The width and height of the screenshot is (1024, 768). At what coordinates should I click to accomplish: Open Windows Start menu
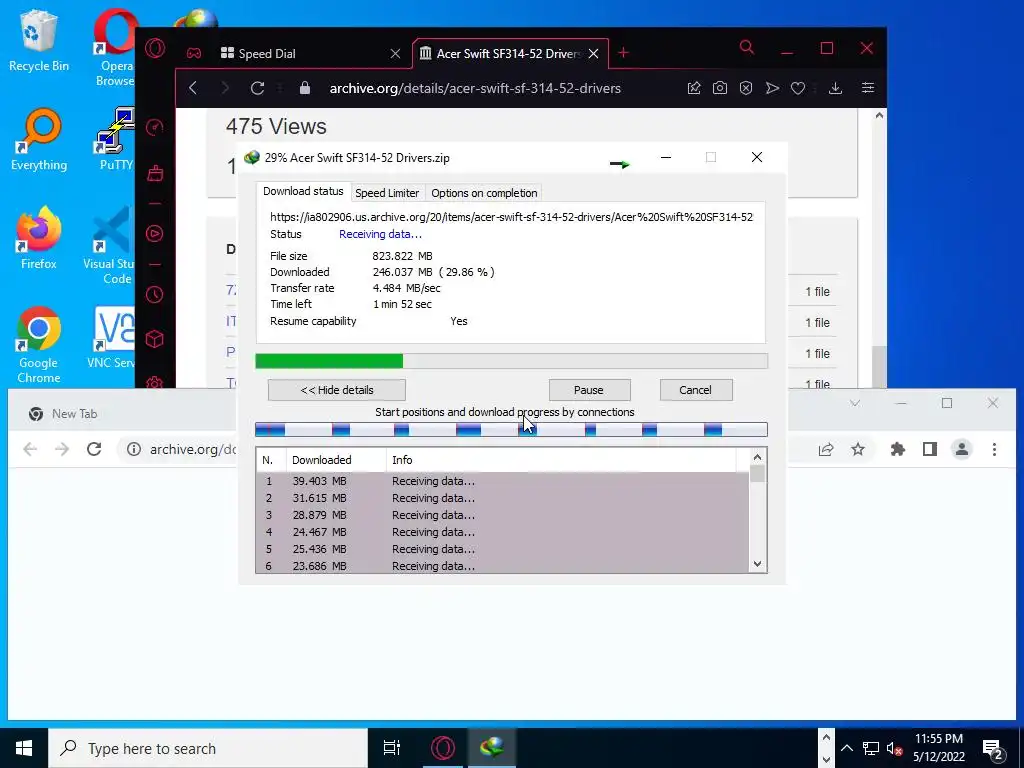click(x=24, y=748)
